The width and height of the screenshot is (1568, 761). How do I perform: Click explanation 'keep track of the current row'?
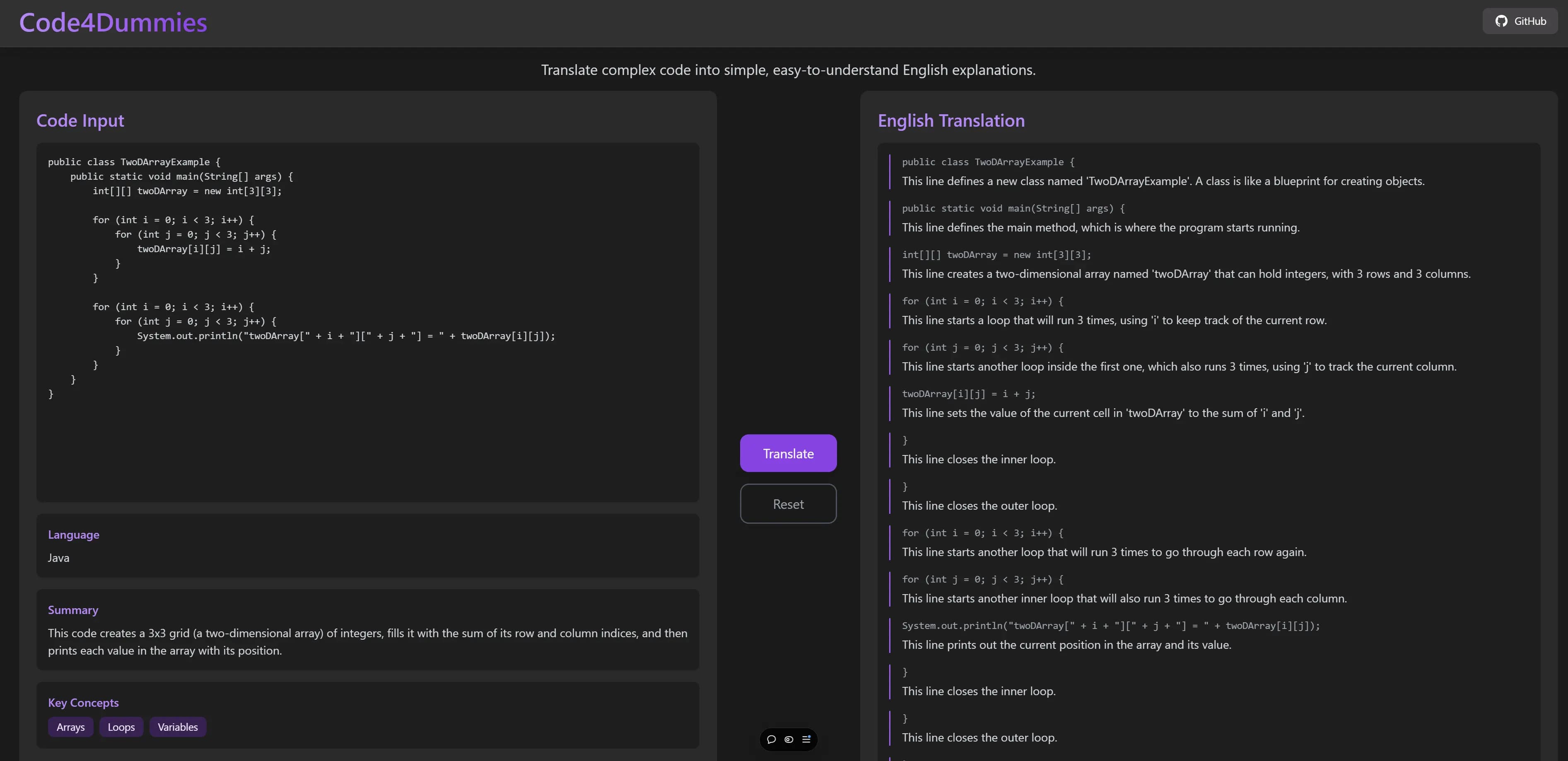click(1114, 320)
